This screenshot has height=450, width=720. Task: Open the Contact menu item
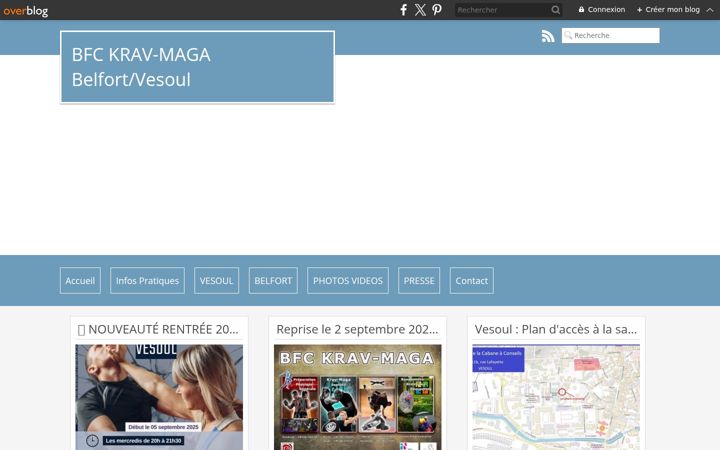(472, 281)
